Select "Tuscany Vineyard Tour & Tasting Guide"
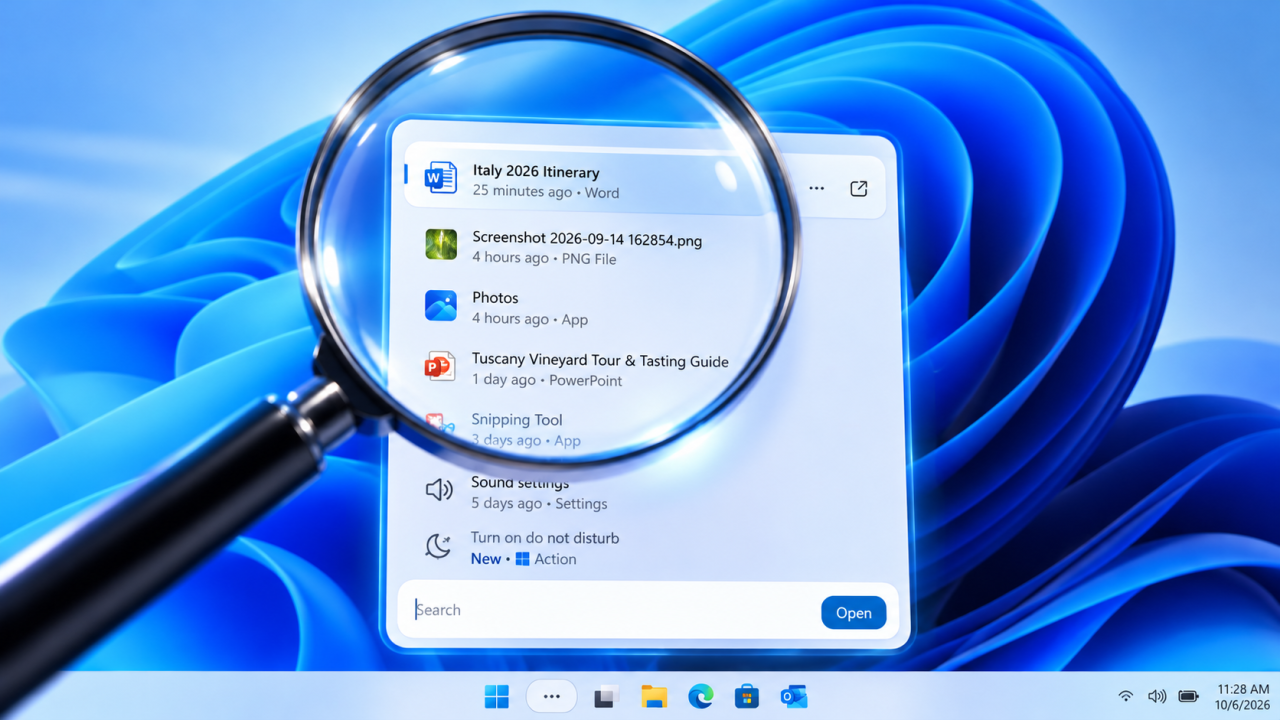Viewport: 1280px width, 720px height. tap(600, 361)
